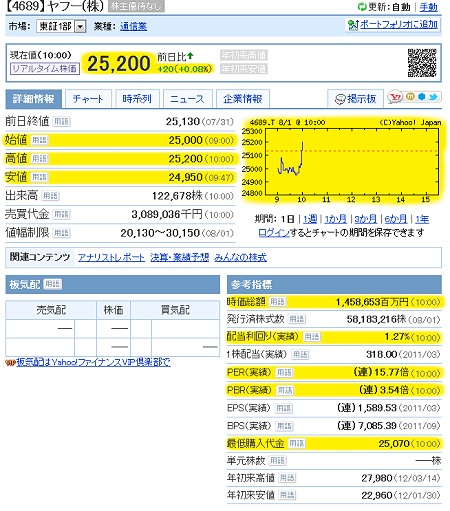
Task: Click the 用語 badge next to 最低購入代金
Action: coord(296,443)
